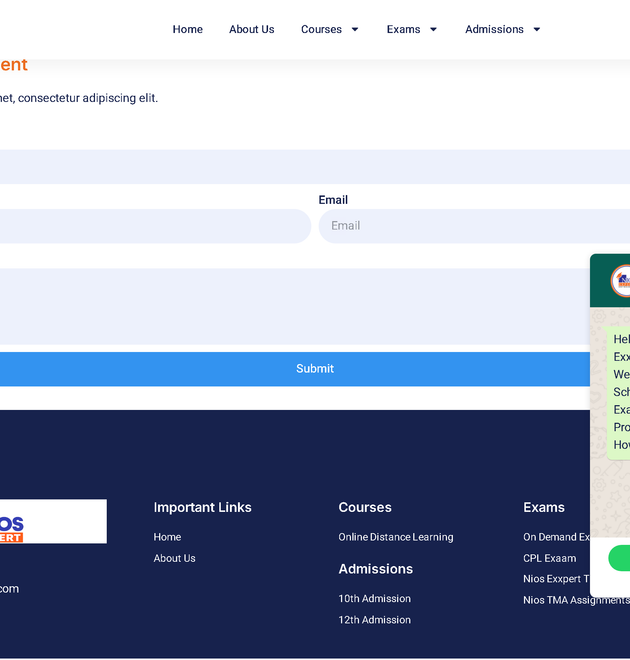The image size is (630, 660).
Task: Open Online Distance Learning footer link
Action: (396, 537)
